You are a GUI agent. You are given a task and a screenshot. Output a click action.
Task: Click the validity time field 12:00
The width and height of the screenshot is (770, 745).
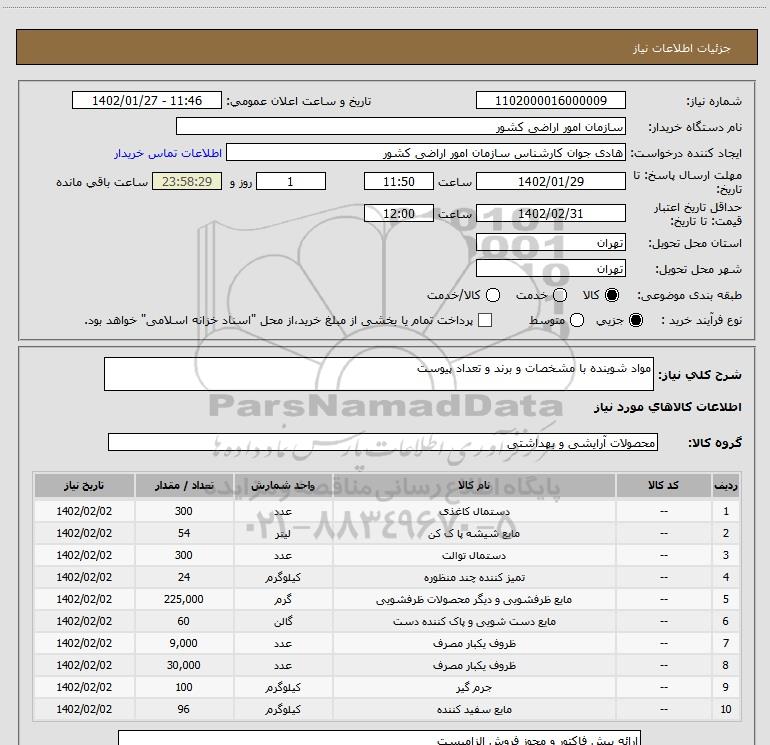point(399,213)
